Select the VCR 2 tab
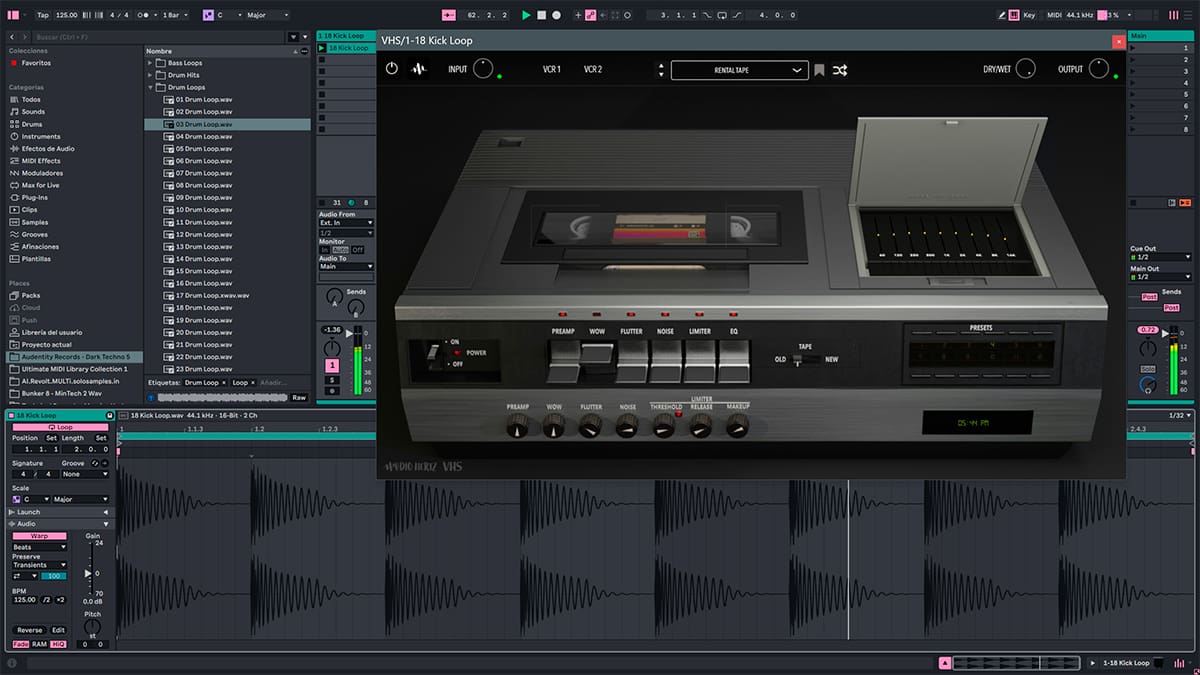The width and height of the screenshot is (1200, 675). coord(593,69)
